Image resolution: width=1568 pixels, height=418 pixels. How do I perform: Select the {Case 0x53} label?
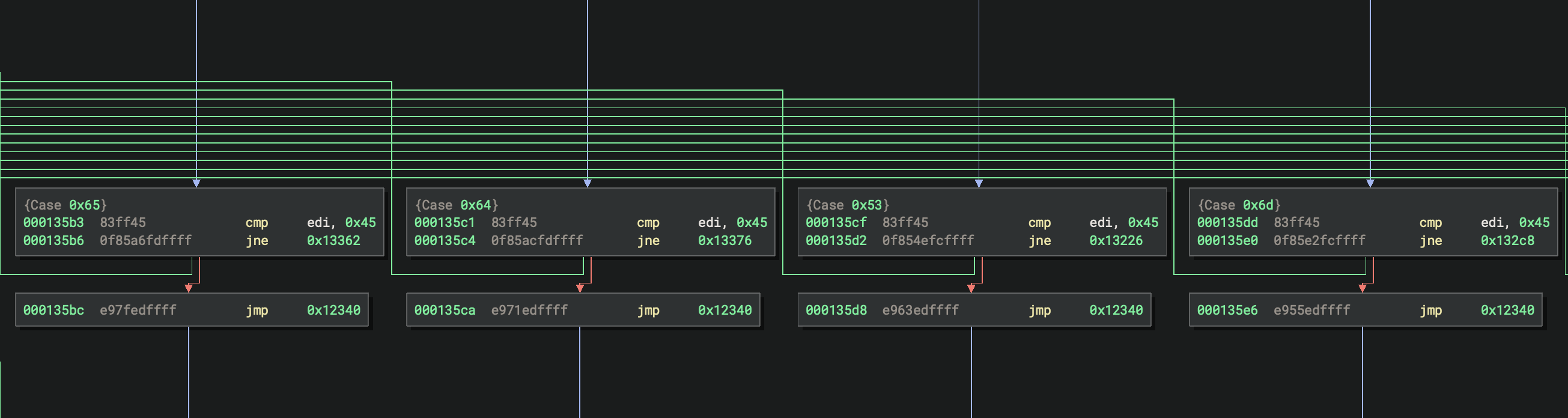[x=848, y=205]
